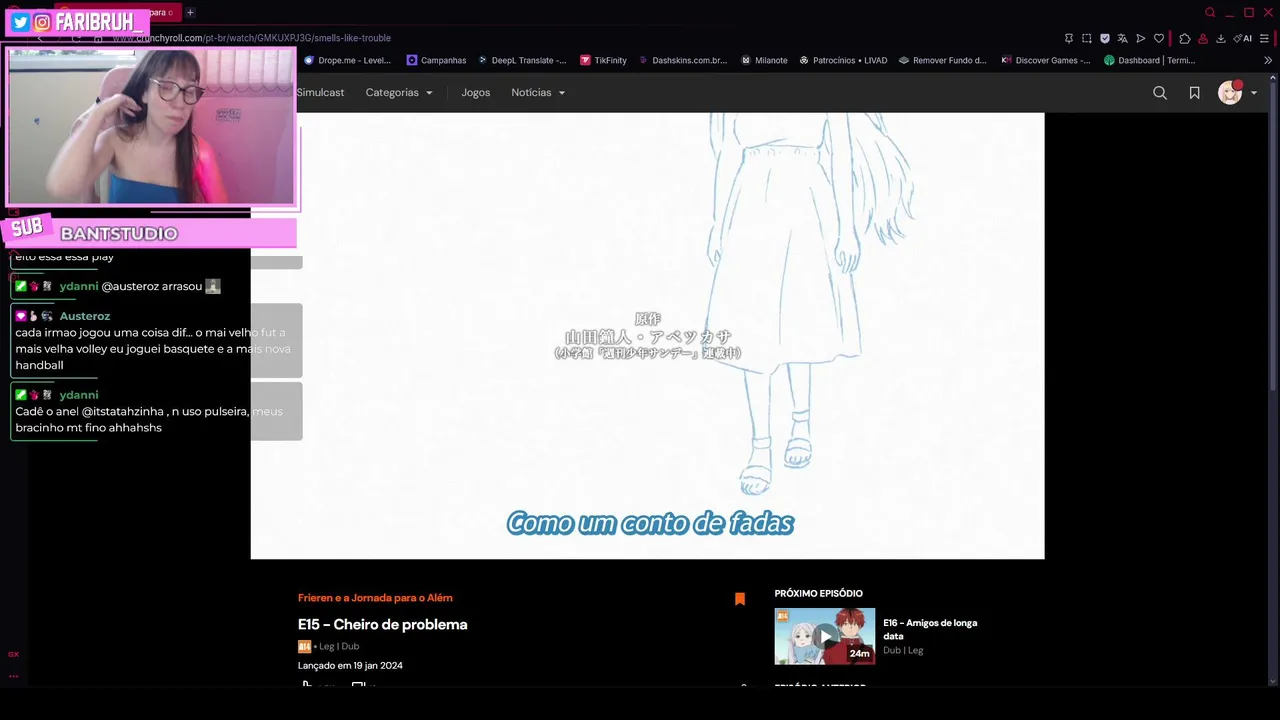1280x720 pixels.
Task: Open the Simulcast menu item
Action: click(x=320, y=92)
